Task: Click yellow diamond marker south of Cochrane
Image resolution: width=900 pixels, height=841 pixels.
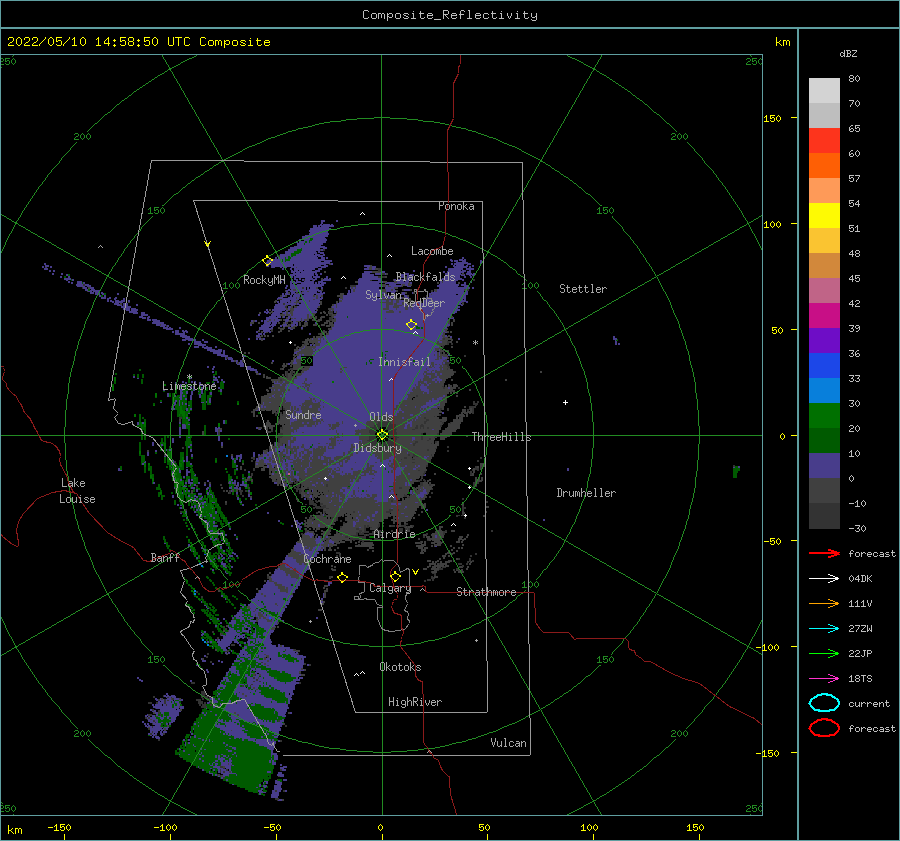Action: [x=343, y=577]
